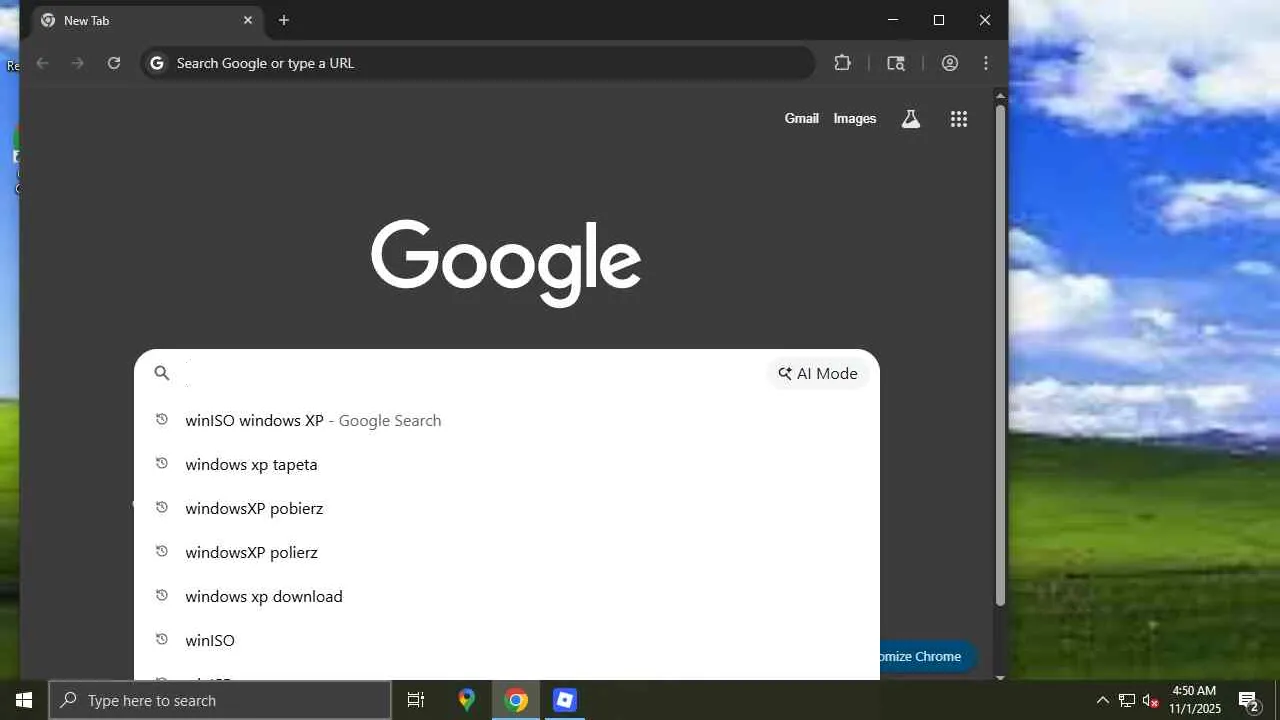Click the Google logo
This screenshot has width=1280, height=720.
pyautogui.click(x=506, y=263)
